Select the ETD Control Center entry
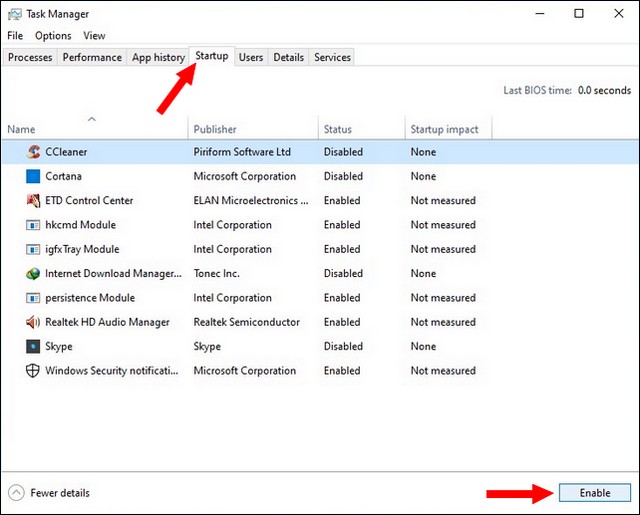 [x=89, y=200]
